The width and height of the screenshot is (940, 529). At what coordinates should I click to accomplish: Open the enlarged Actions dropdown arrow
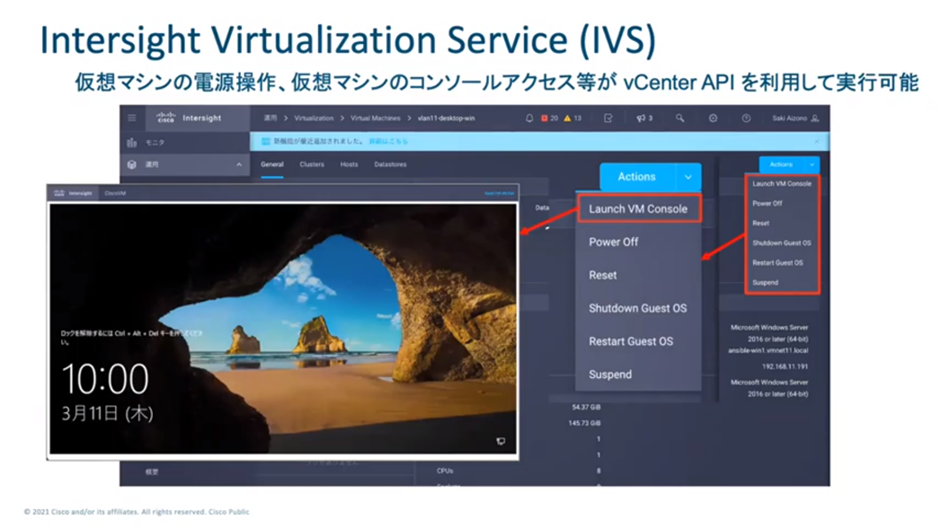click(688, 177)
